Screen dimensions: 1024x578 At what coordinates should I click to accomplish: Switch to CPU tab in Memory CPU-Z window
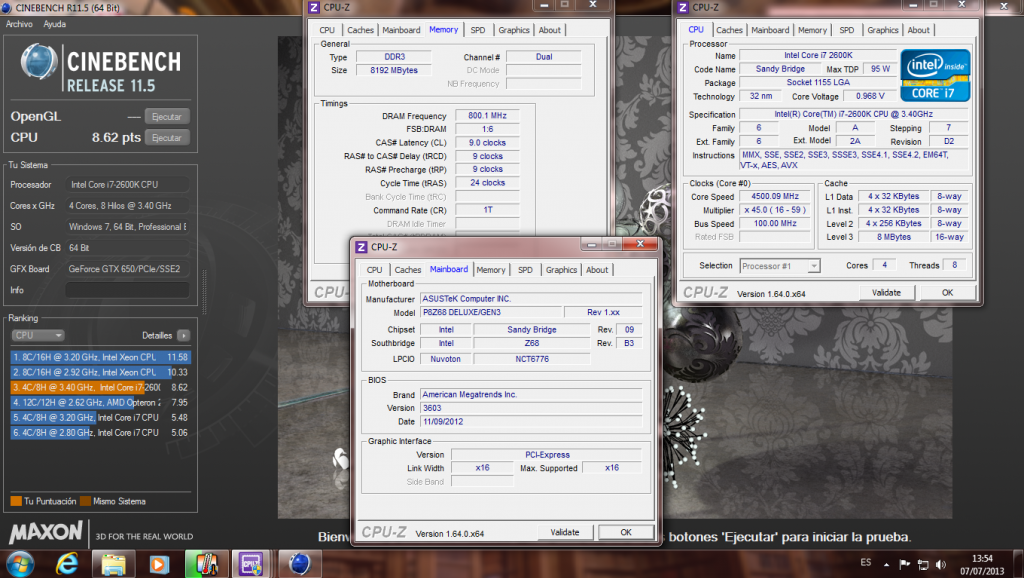327,30
